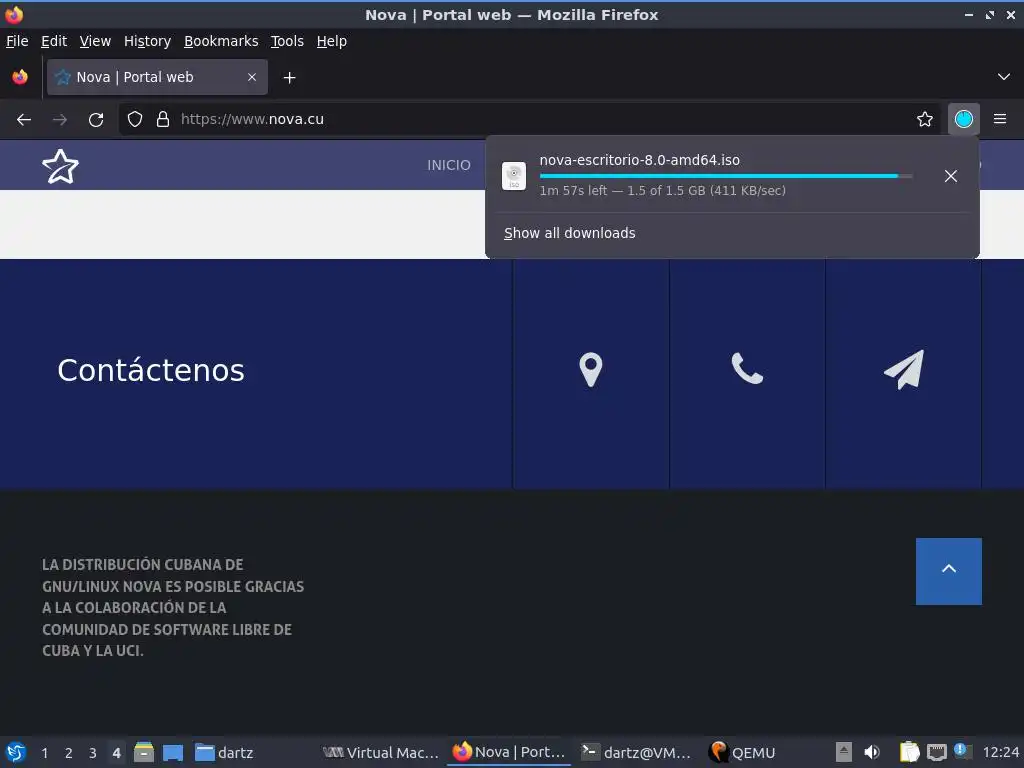Click the forward navigation arrow

[x=60, y=120]
